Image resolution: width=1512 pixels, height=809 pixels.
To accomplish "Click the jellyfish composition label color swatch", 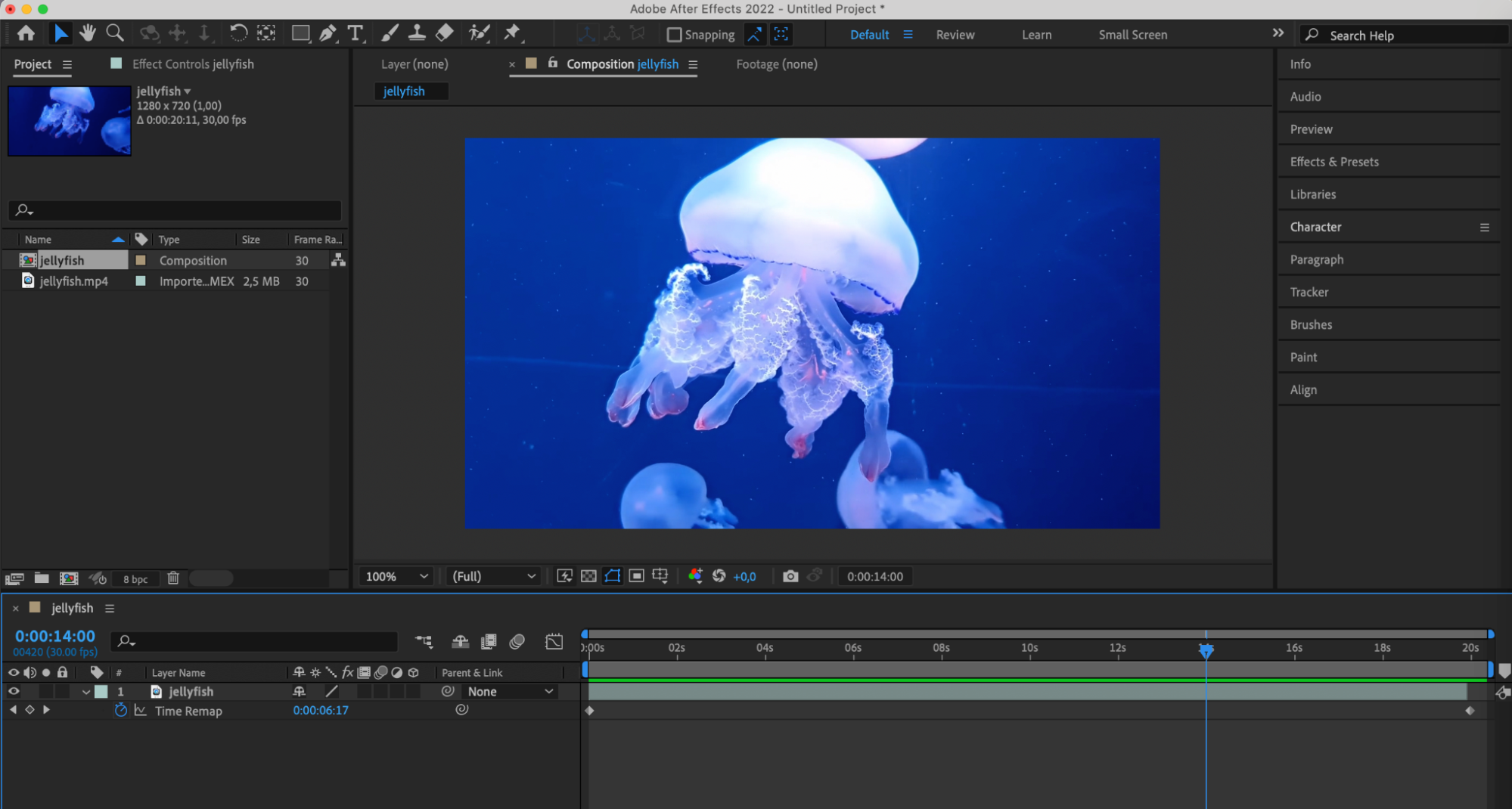I will coord(141,260).
